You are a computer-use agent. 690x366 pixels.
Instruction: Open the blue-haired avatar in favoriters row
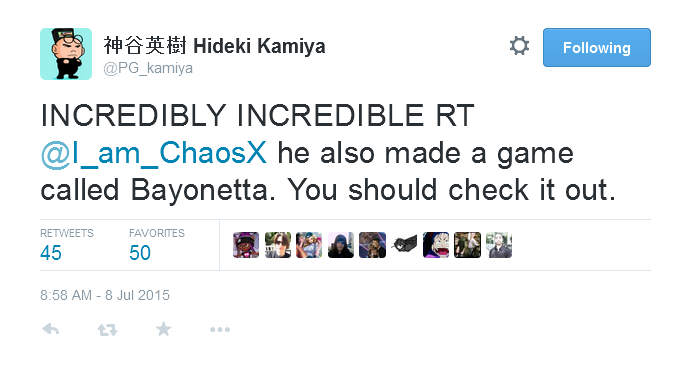click(341, 245)
